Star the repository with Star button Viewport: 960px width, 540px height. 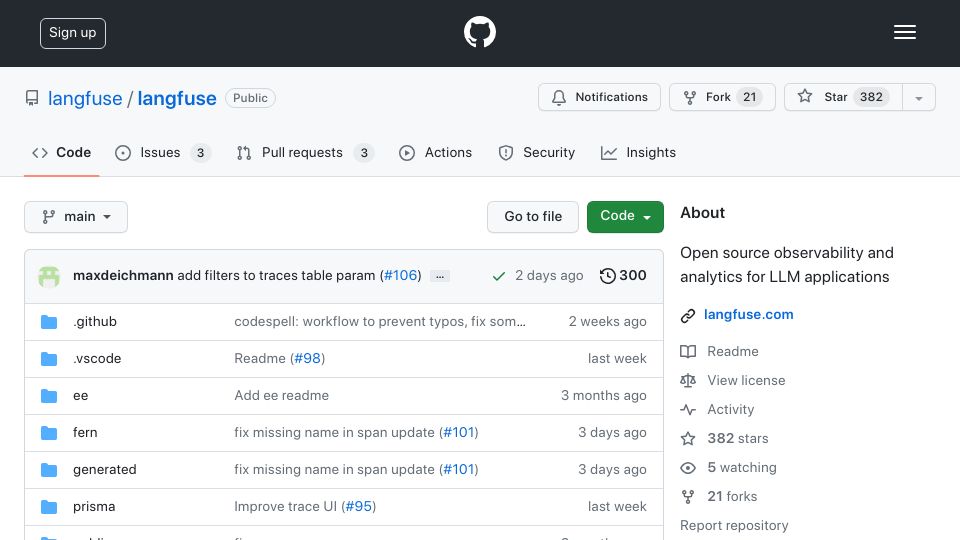(843, 97)
